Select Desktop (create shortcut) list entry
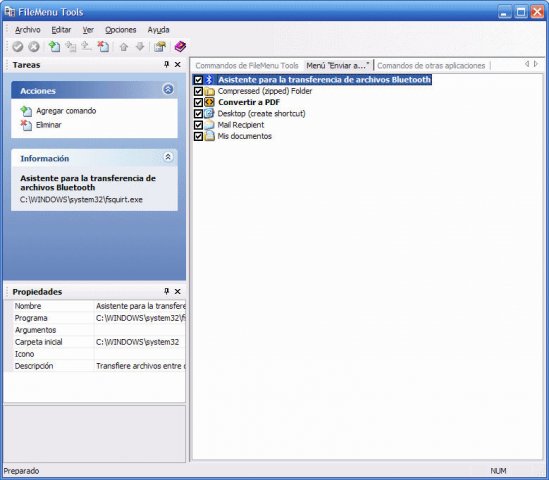 coord(262,113)
